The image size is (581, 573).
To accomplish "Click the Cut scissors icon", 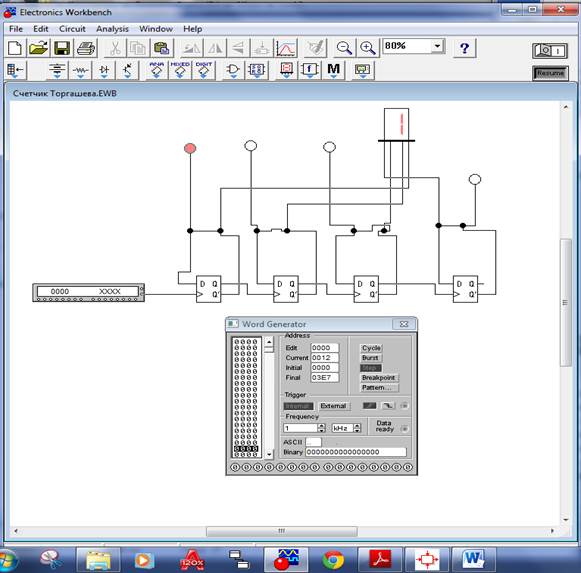I will pos(115,48).
